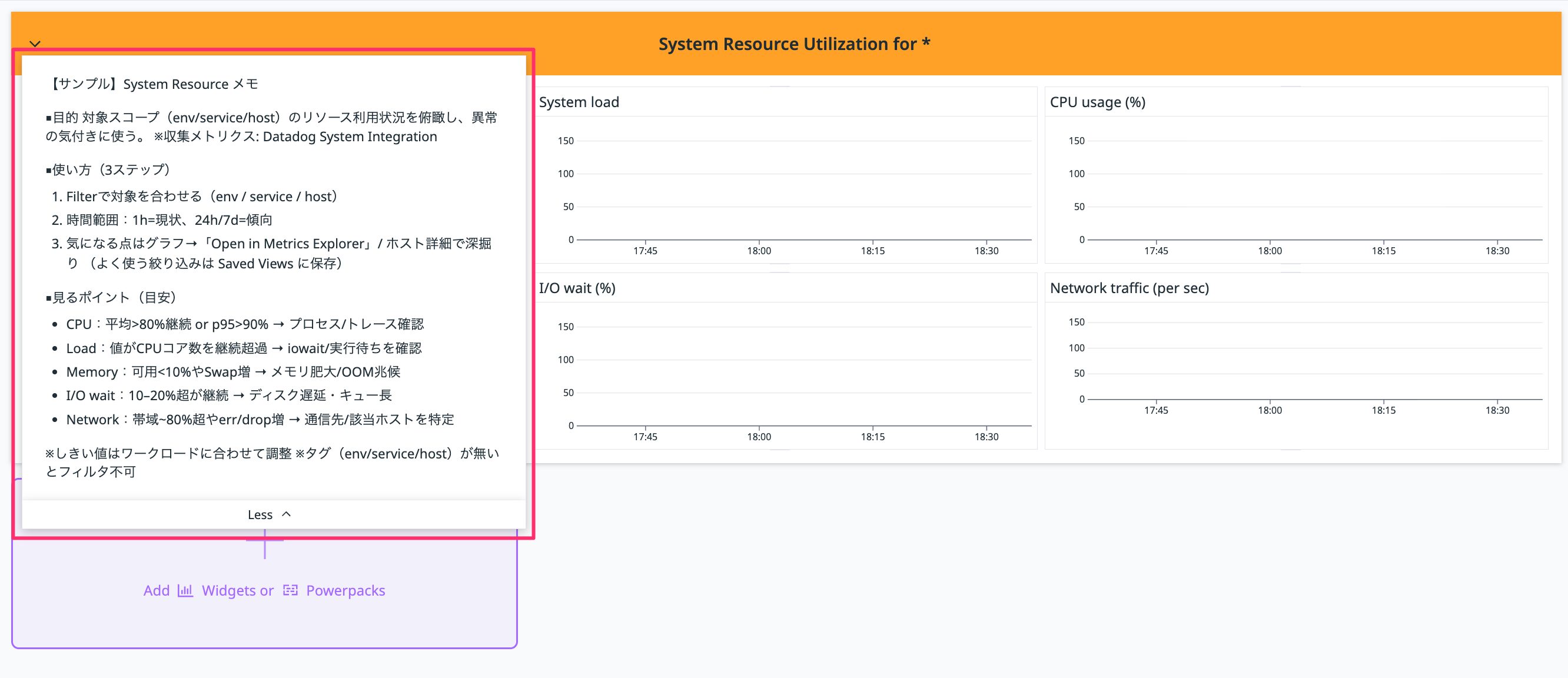Click the bullet 'I/O wait：10–20%超が継続'
Screen dimensions: 1568x678
point(229,395)
